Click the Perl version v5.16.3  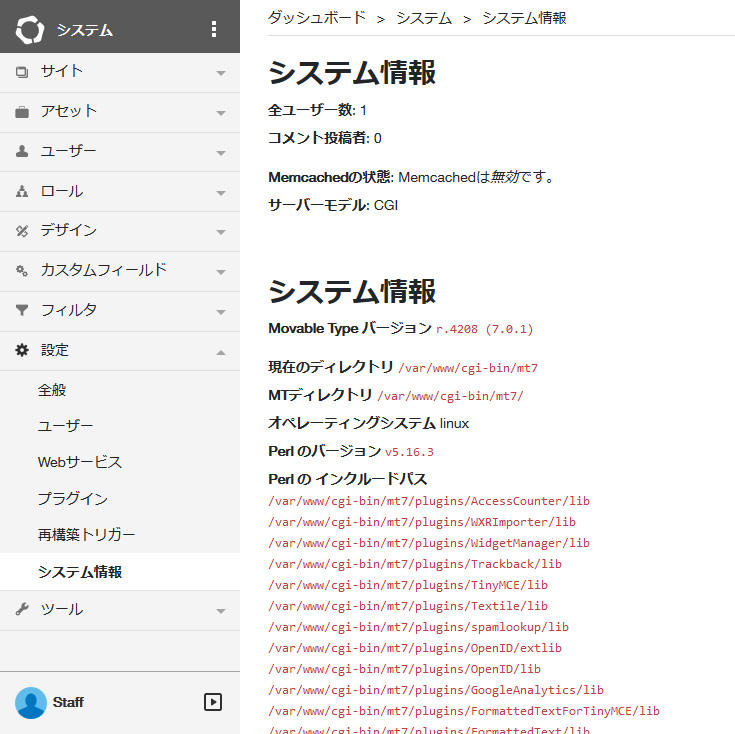[409, 452]
